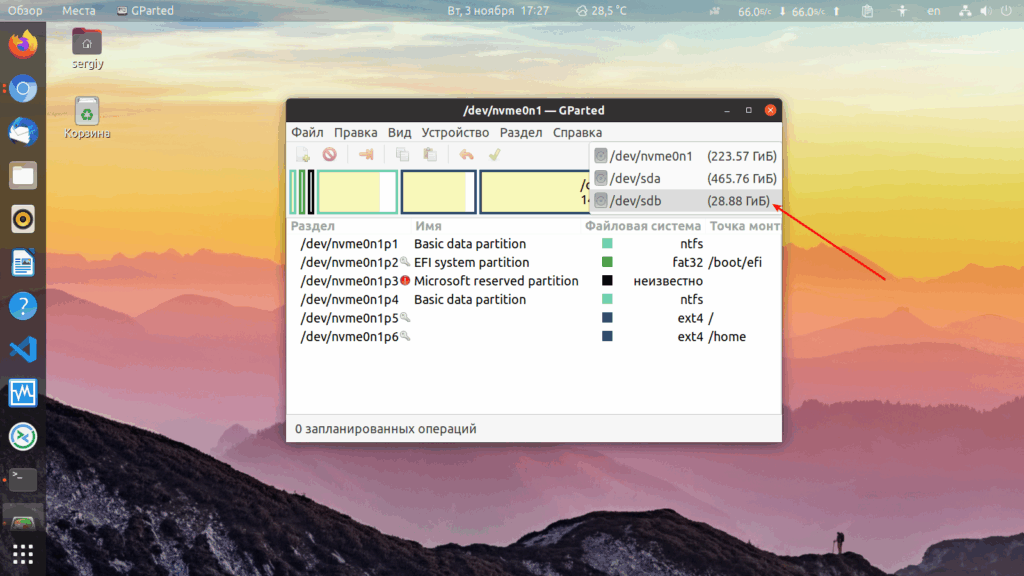This screenshot has height=576, width=1024.
Task: Open the Remmina remote desktop dock icon
Action: (x=23, y=437)
